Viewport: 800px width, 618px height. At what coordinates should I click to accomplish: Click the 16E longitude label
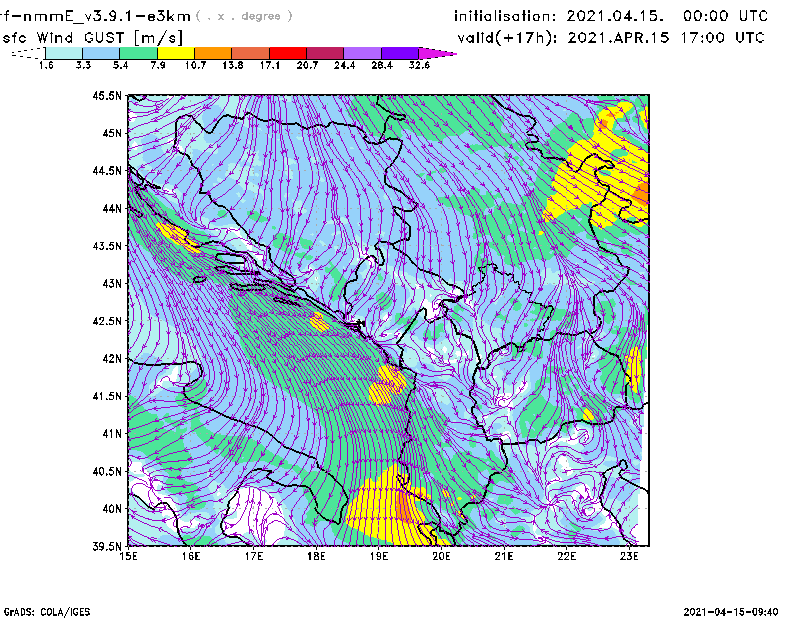[191, 556]
